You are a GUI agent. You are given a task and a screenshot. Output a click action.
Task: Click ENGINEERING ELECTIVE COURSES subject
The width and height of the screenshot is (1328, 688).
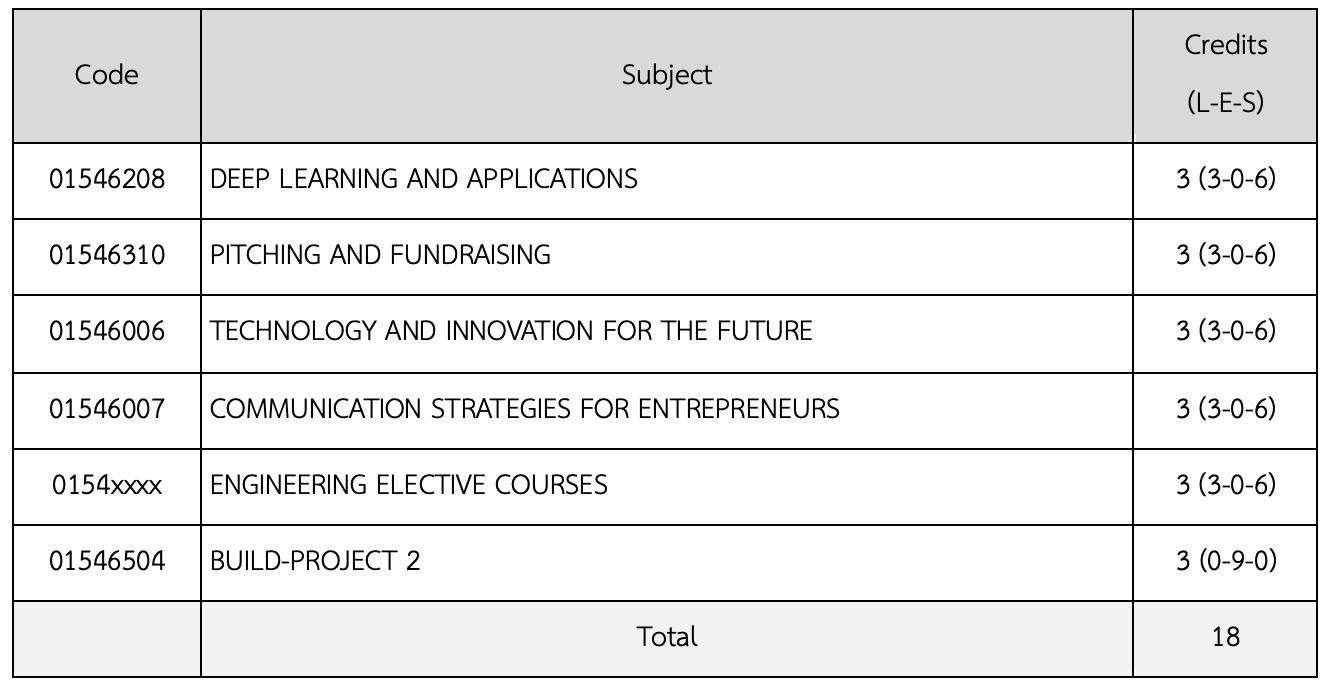coord(409,485)
